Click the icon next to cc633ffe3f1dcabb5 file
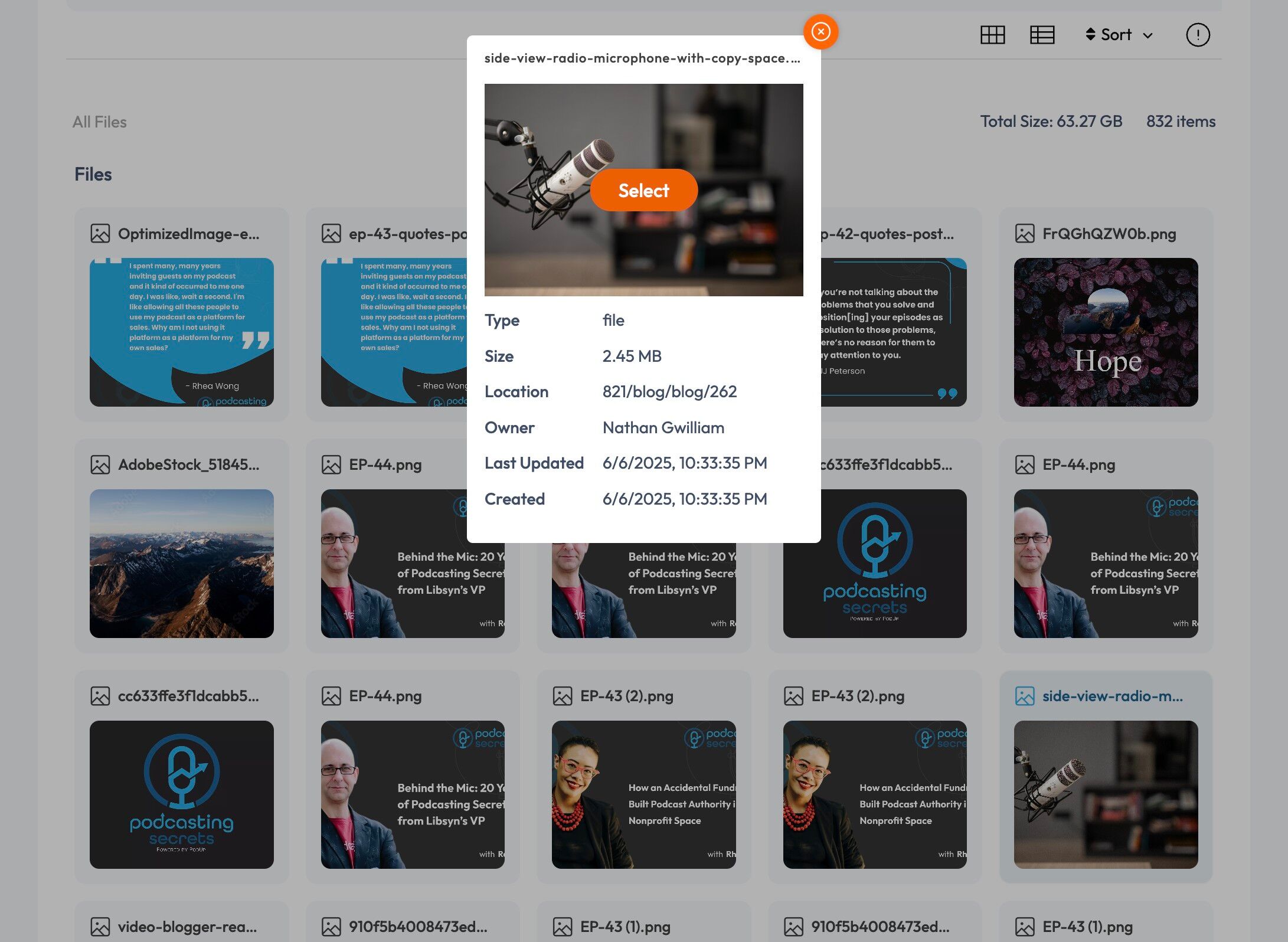 click(x=100, y=696)
